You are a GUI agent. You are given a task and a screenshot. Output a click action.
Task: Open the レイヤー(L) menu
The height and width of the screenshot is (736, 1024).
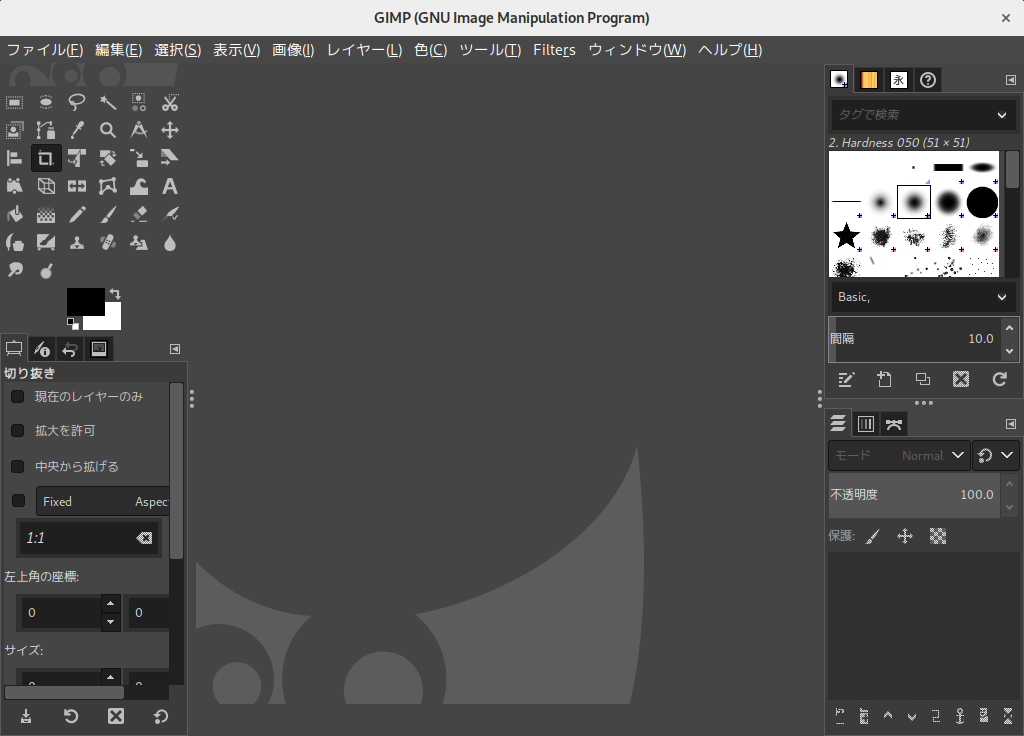(364, 50)
